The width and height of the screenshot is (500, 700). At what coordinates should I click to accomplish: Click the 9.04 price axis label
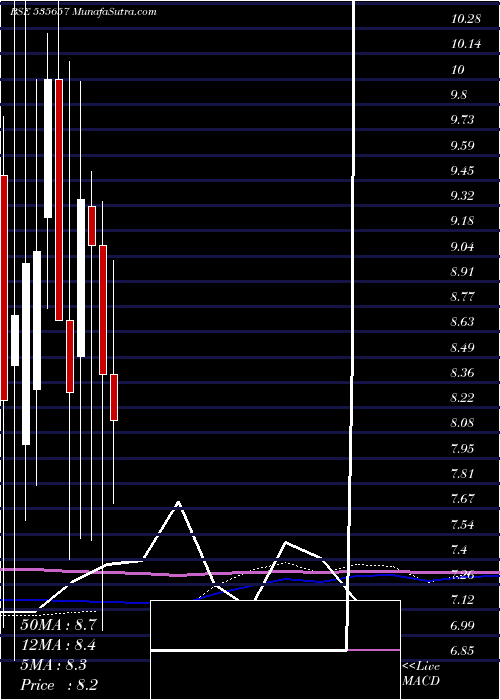(x=462, y=246)
